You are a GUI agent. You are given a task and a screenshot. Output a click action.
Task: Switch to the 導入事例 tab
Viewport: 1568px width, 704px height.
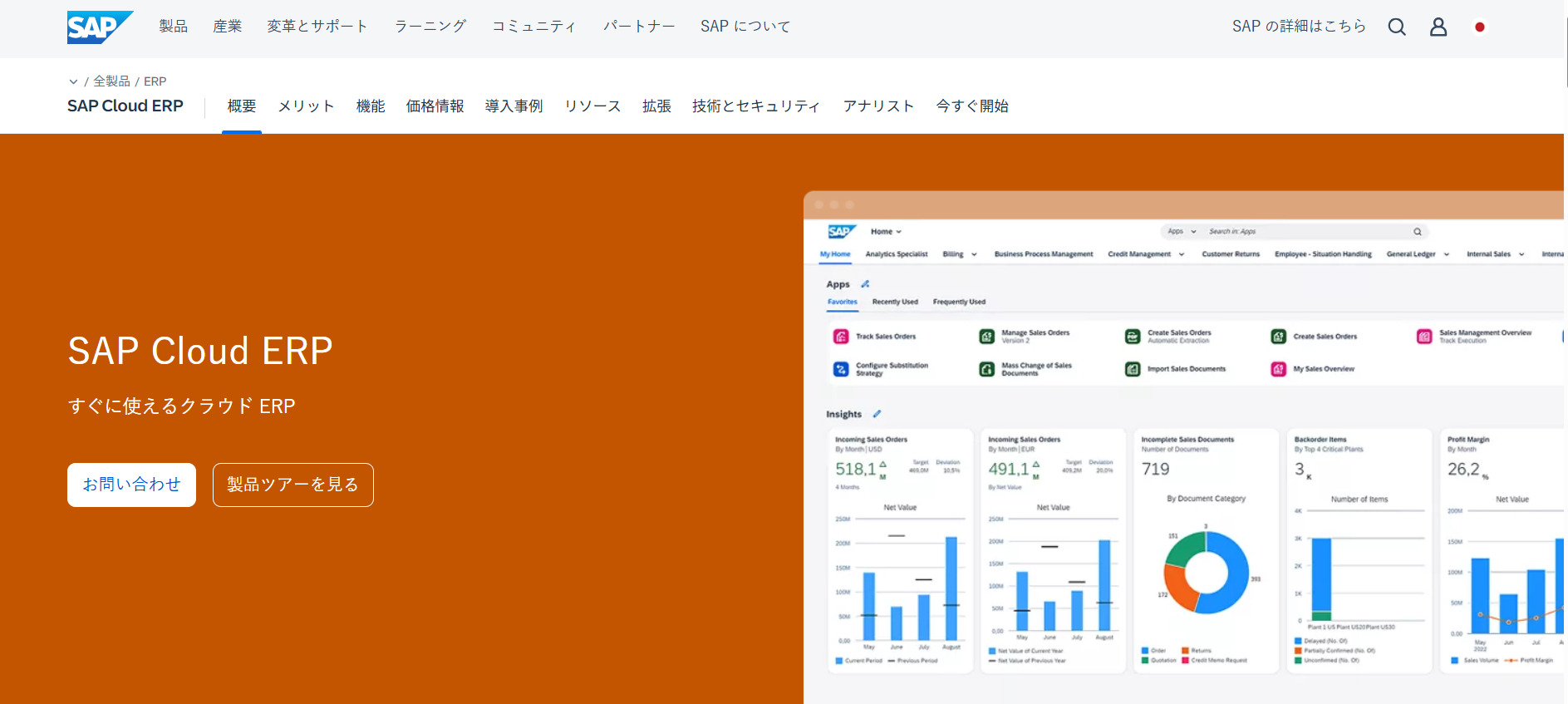click(514, 106)
